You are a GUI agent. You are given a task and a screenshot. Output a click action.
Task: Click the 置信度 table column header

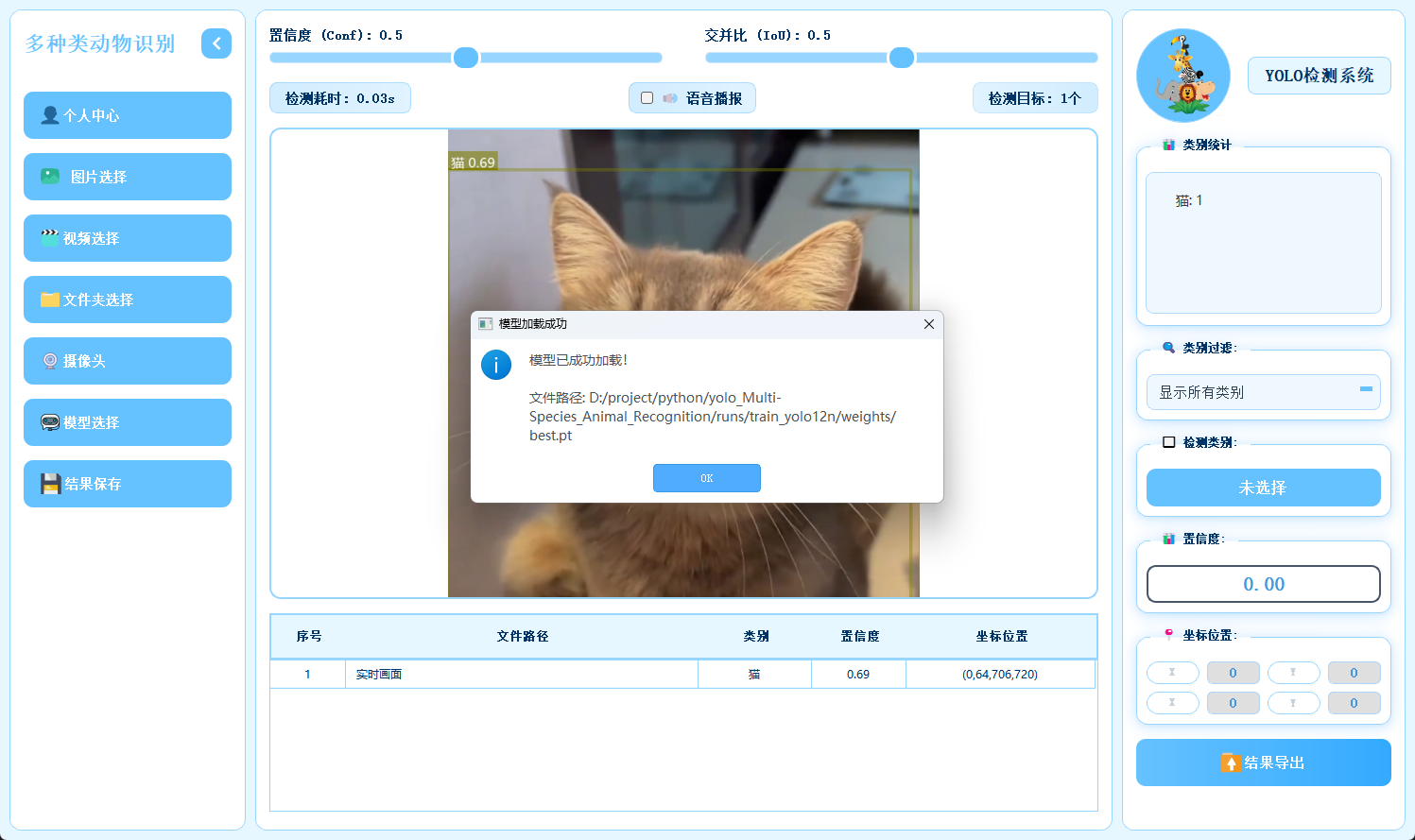tap(860, 637)
